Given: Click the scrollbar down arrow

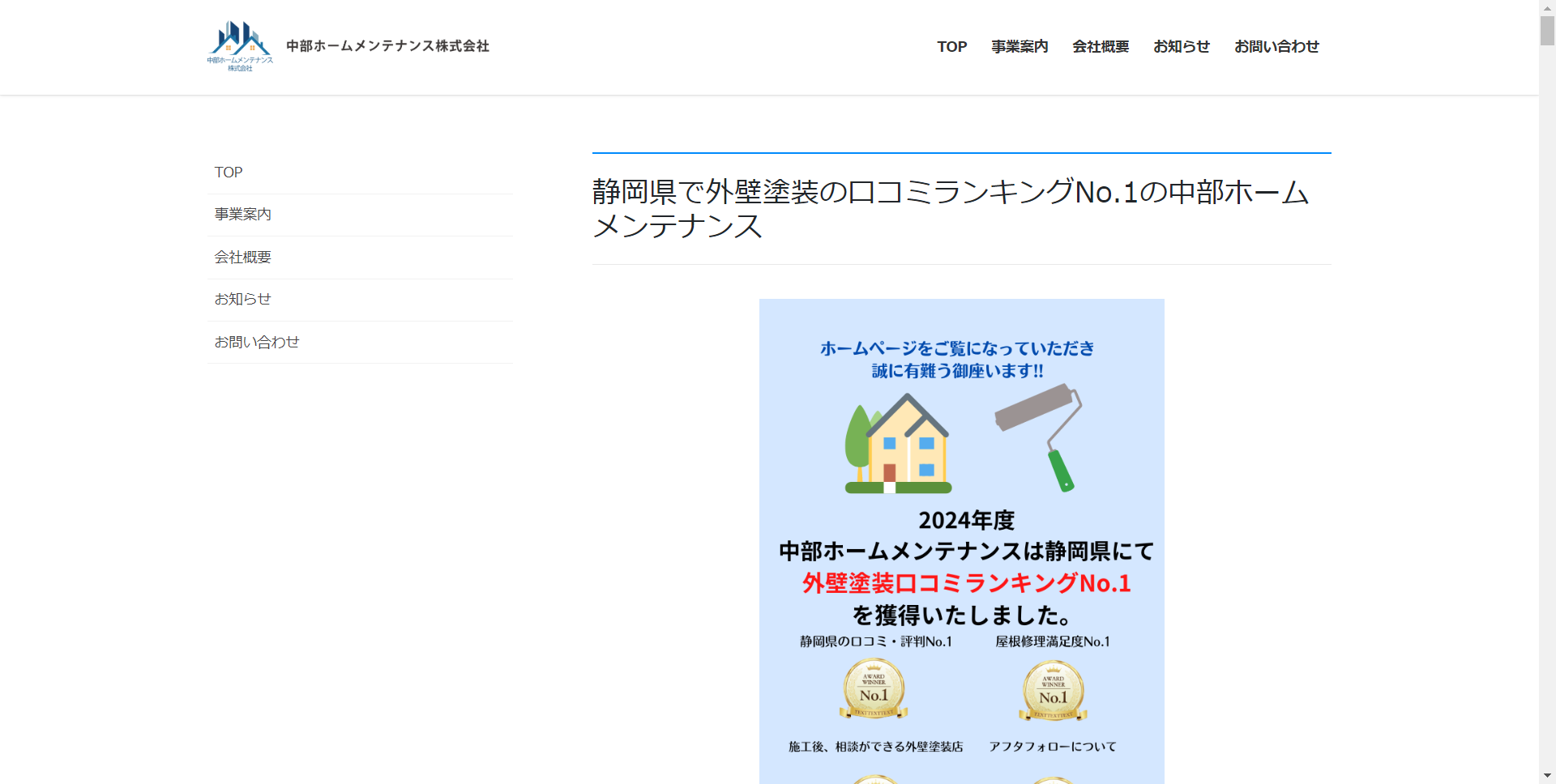Looking at the screenshot, I should 1547,776.
